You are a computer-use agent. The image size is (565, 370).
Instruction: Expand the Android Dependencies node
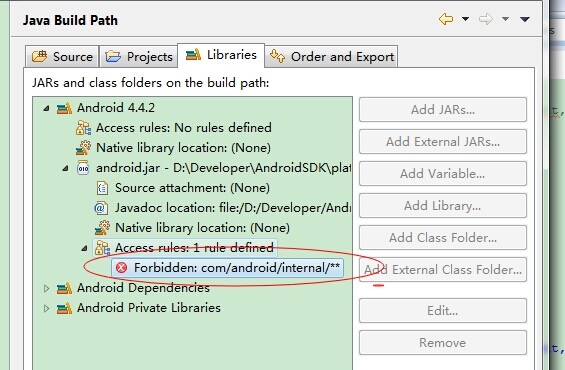point(46,288)
